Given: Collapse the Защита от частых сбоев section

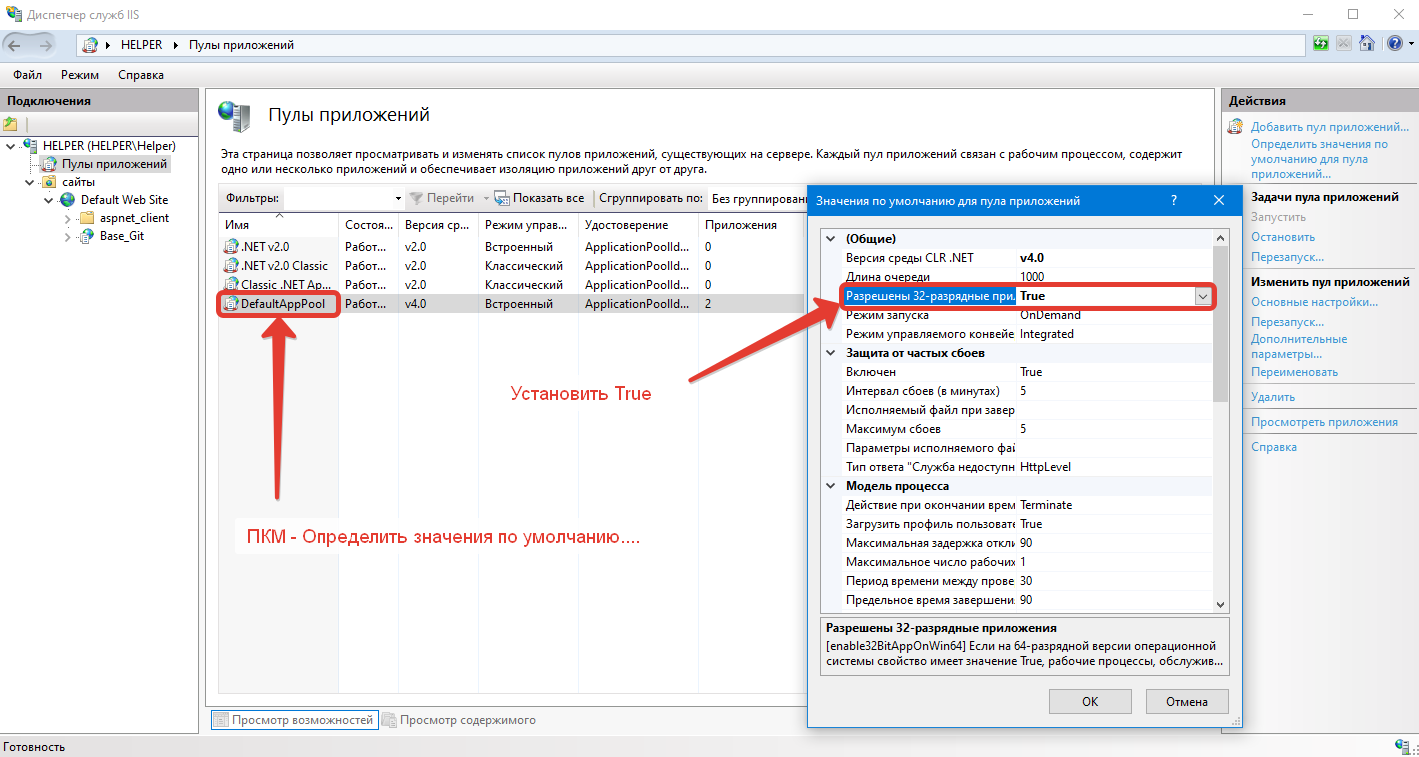Looking at the screenshot, I should (829, 353).
